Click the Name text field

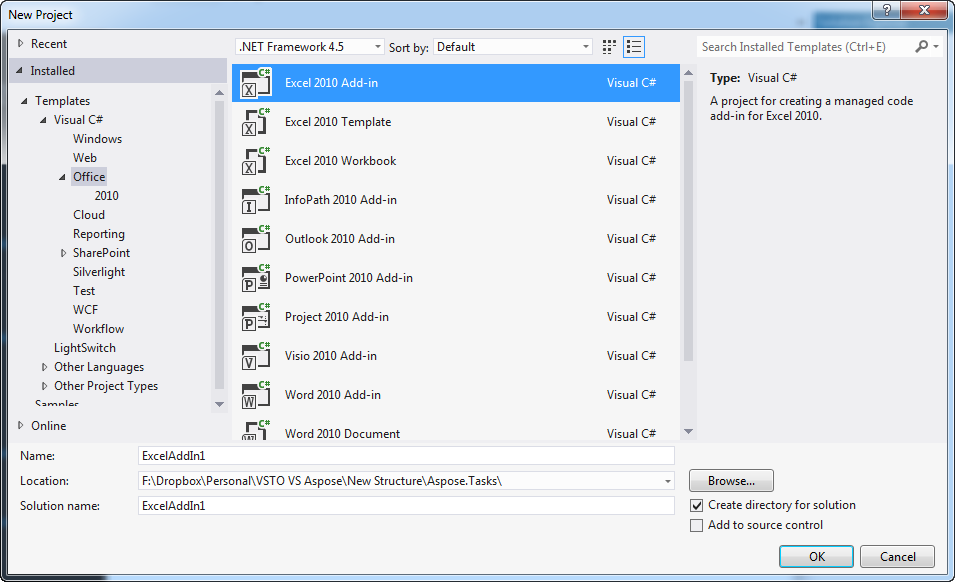(x=406, y=456)
